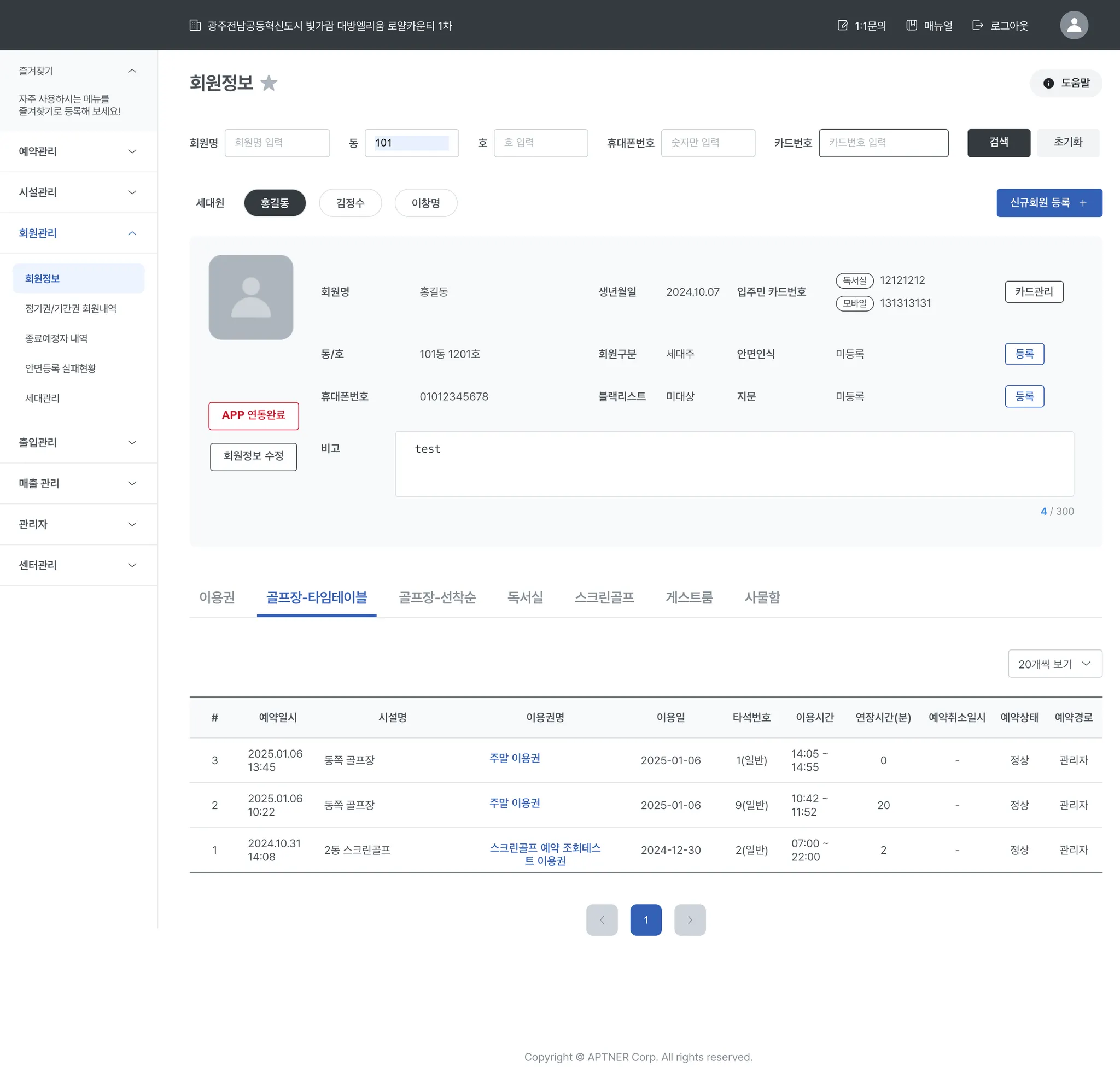Image resolution: width=1120 pixels, height=1084 pixels.
Task: Click the member profile photo placeholder
Action: click(251, 297)
